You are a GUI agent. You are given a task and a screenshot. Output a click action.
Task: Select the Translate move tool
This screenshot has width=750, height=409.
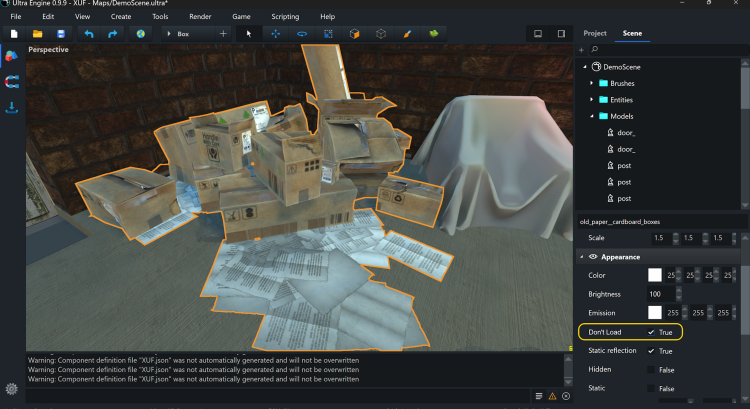(x=276, y=34)
